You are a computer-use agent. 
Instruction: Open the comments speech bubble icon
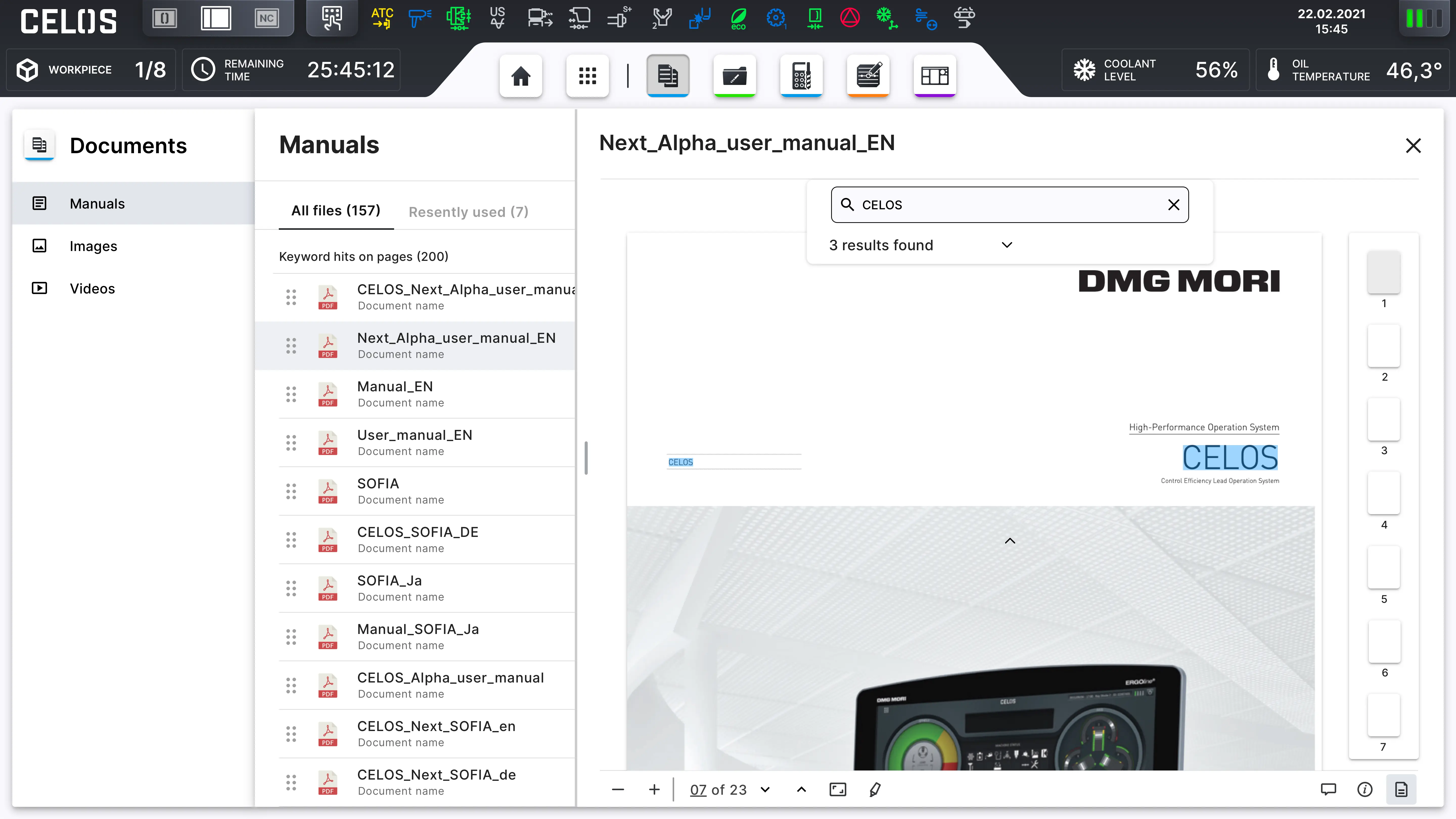(1328, 790)
